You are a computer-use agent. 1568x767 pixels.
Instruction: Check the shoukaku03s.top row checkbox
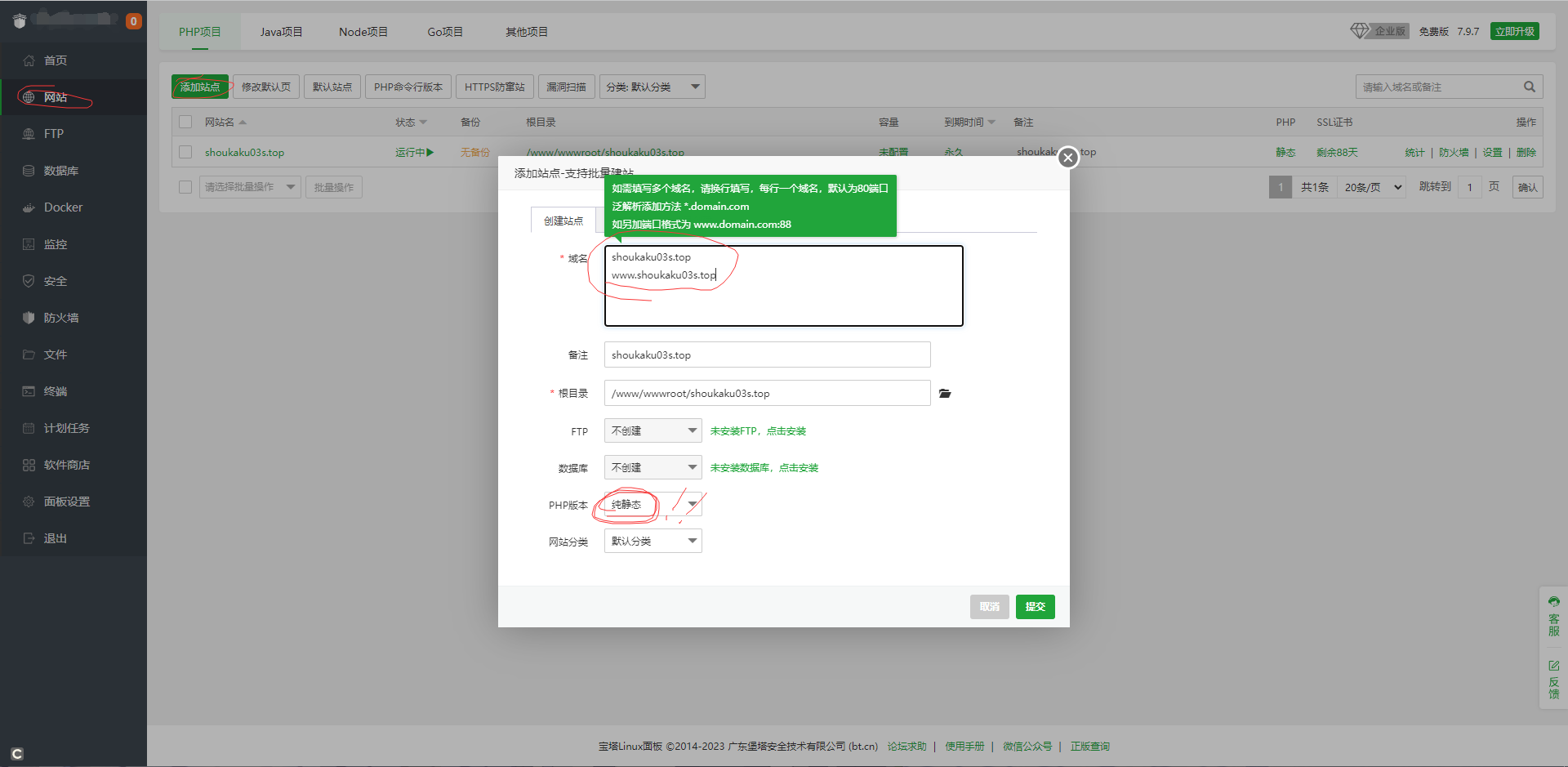point(185,152)
